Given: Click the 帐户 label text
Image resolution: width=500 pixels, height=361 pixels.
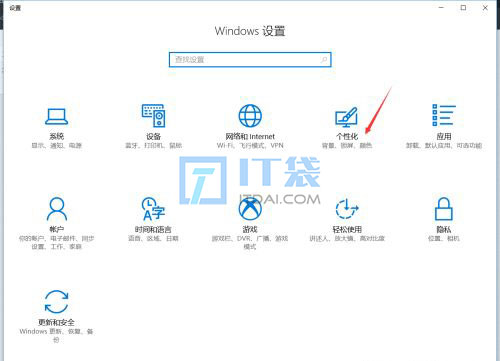Looking at the screenshot, I should (x=57, y=229).
